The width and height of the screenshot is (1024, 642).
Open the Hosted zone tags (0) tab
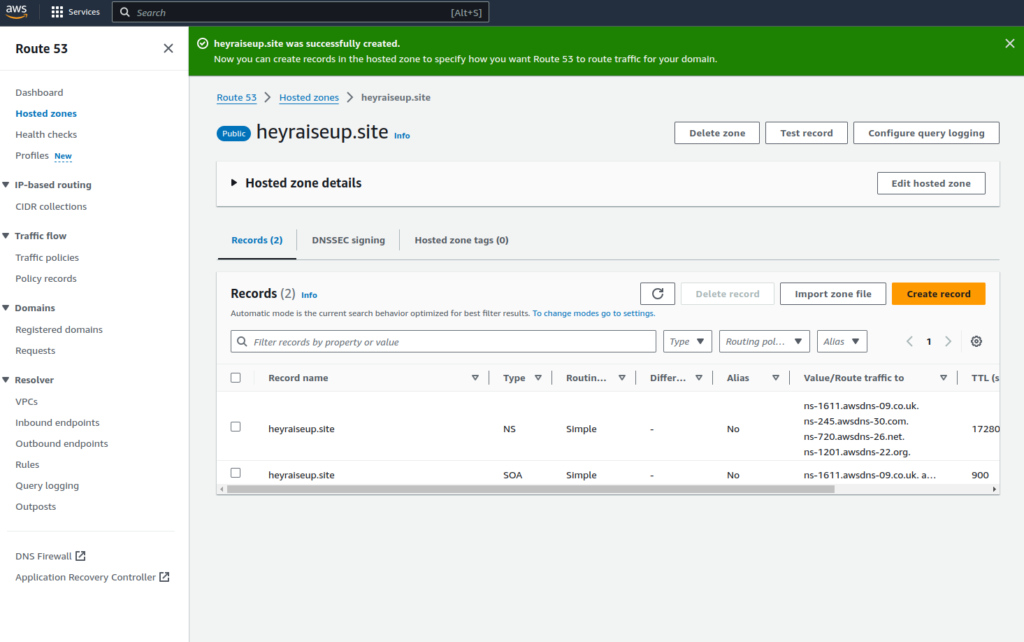pyautogui.click(x=461, y=240)
